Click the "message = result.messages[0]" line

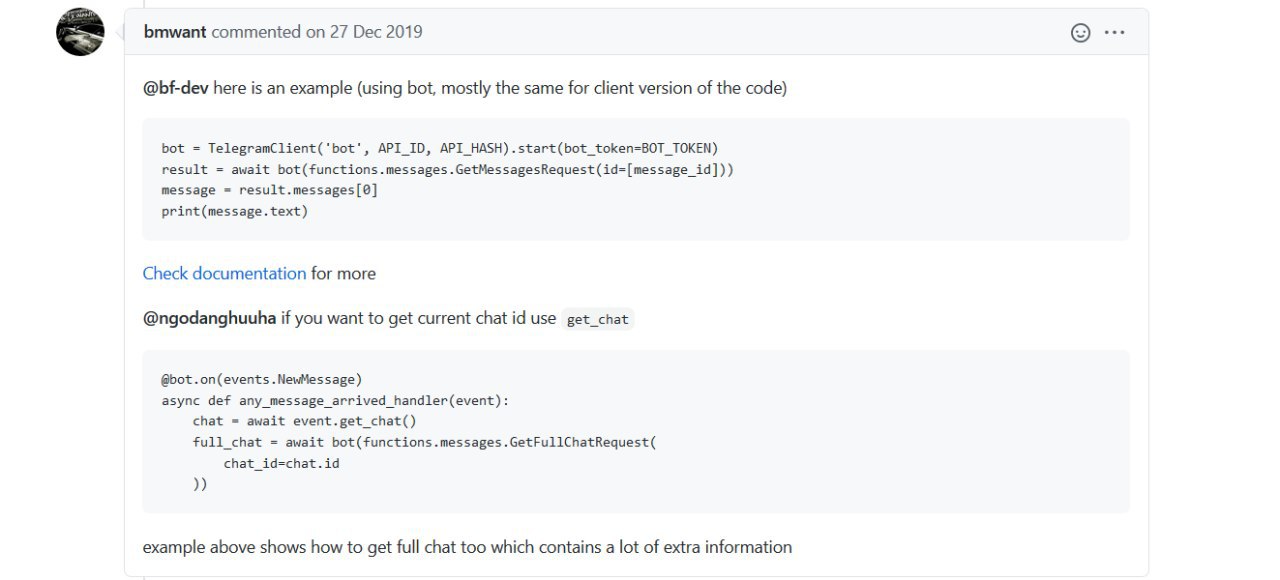(x=270, y=190)
